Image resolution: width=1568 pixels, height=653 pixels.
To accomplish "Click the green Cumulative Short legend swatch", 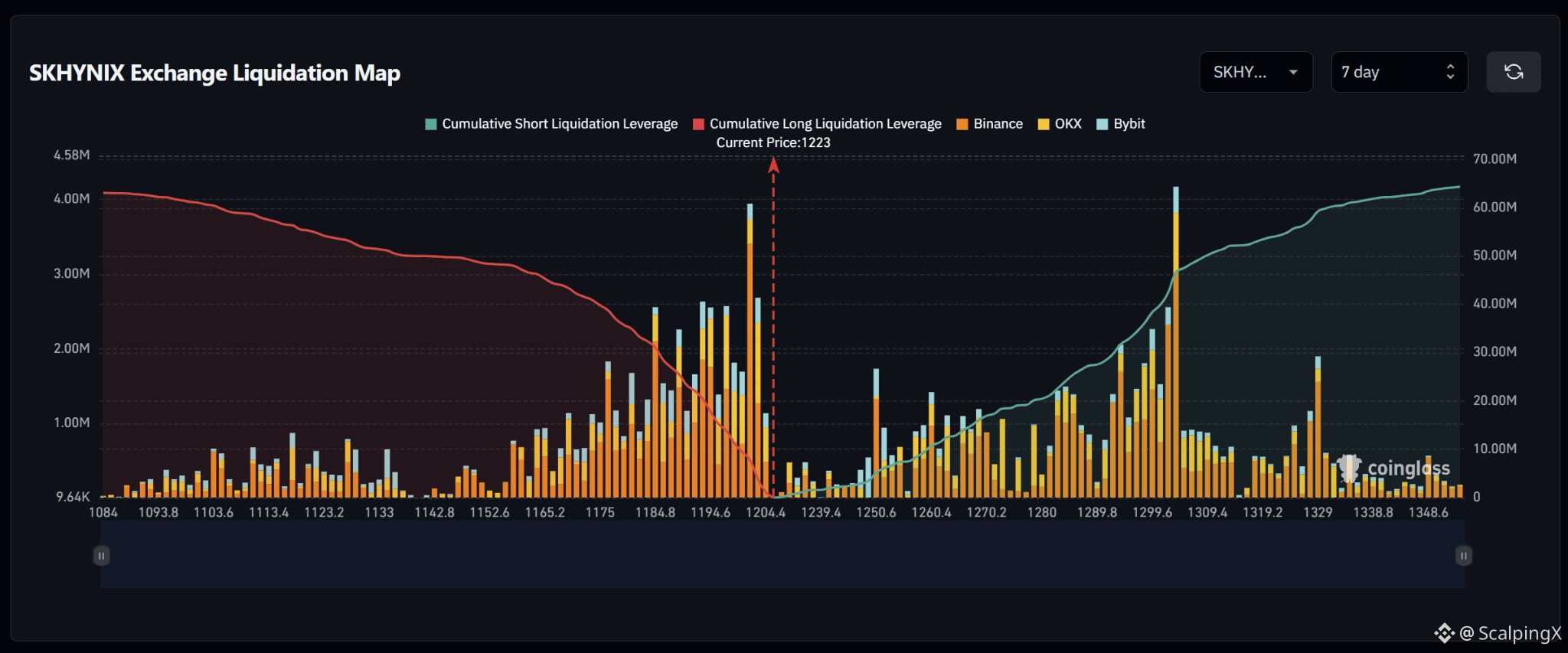I will pyautogui.click(x=431, y=124).
